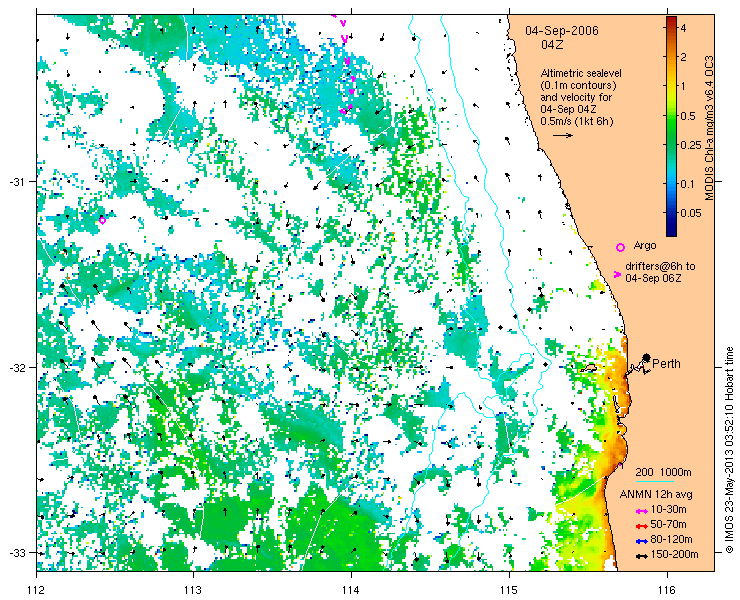Click the longitude axis label '116'

(667, 590)
